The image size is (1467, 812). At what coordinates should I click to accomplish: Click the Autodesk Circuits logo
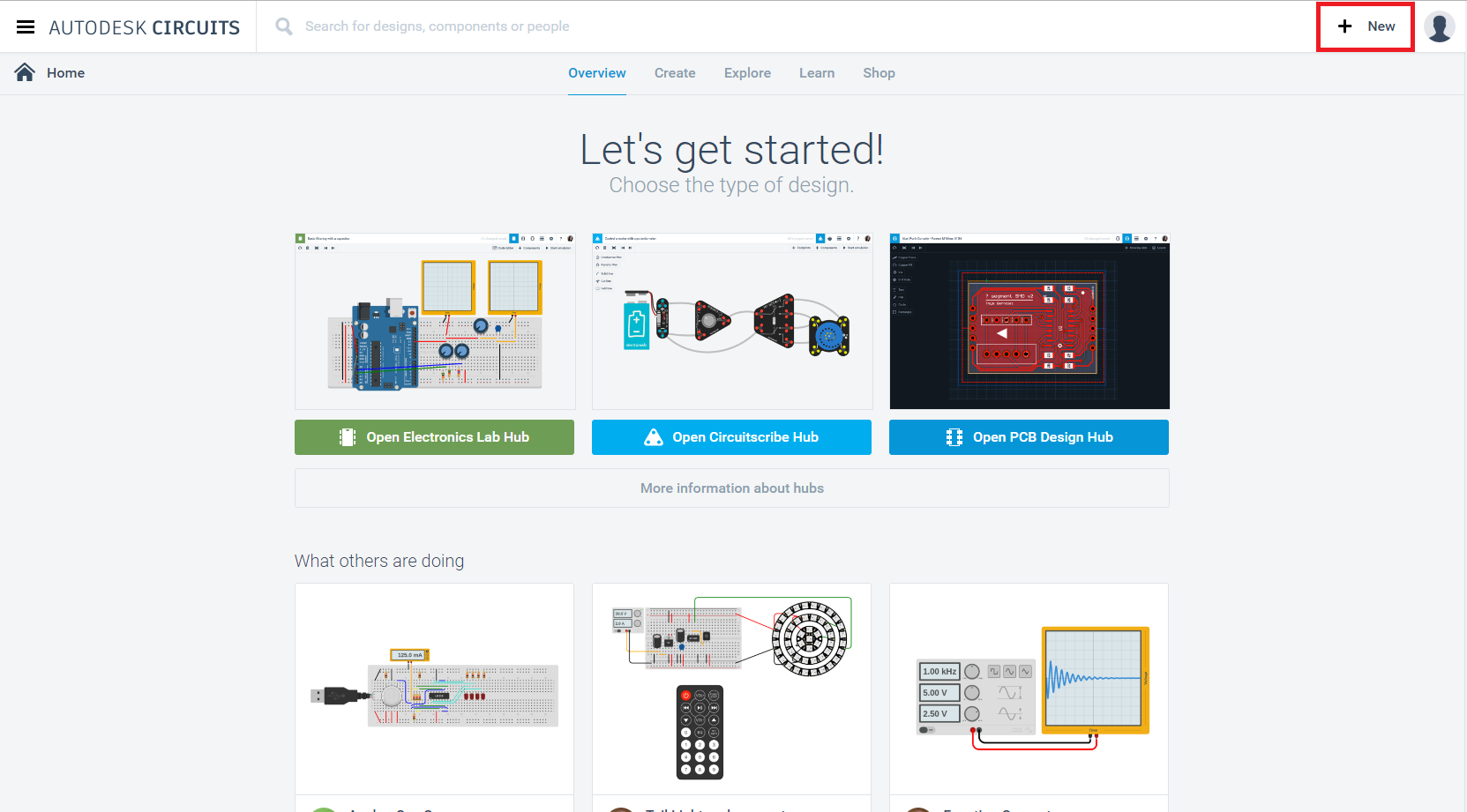[x=144, y=27]
